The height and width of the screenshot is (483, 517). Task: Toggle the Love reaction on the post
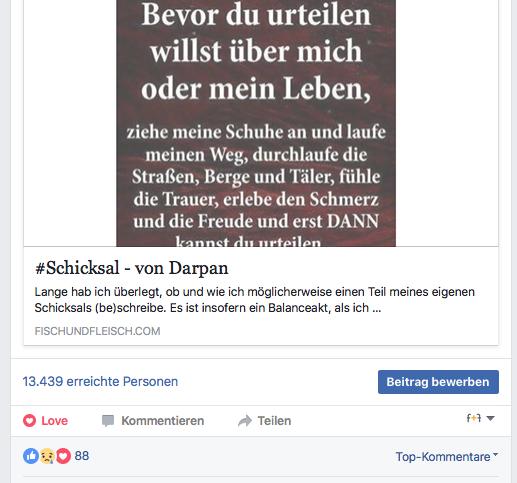(45, 421)
